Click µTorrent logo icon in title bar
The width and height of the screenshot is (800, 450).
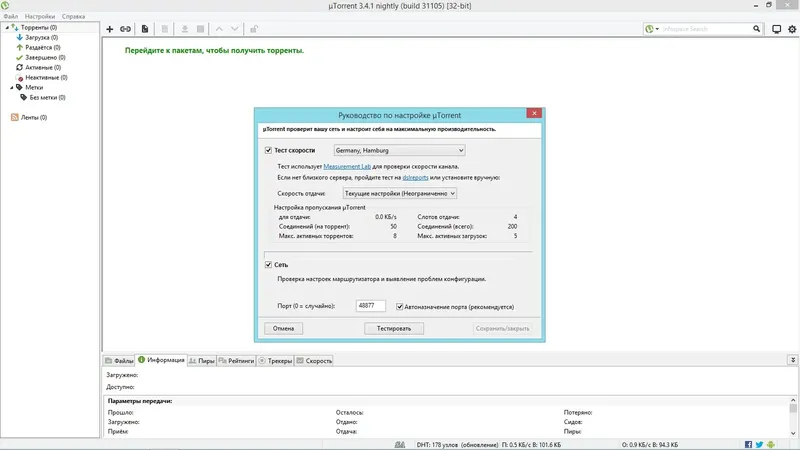pyautogui.click(x=5, y=6)
